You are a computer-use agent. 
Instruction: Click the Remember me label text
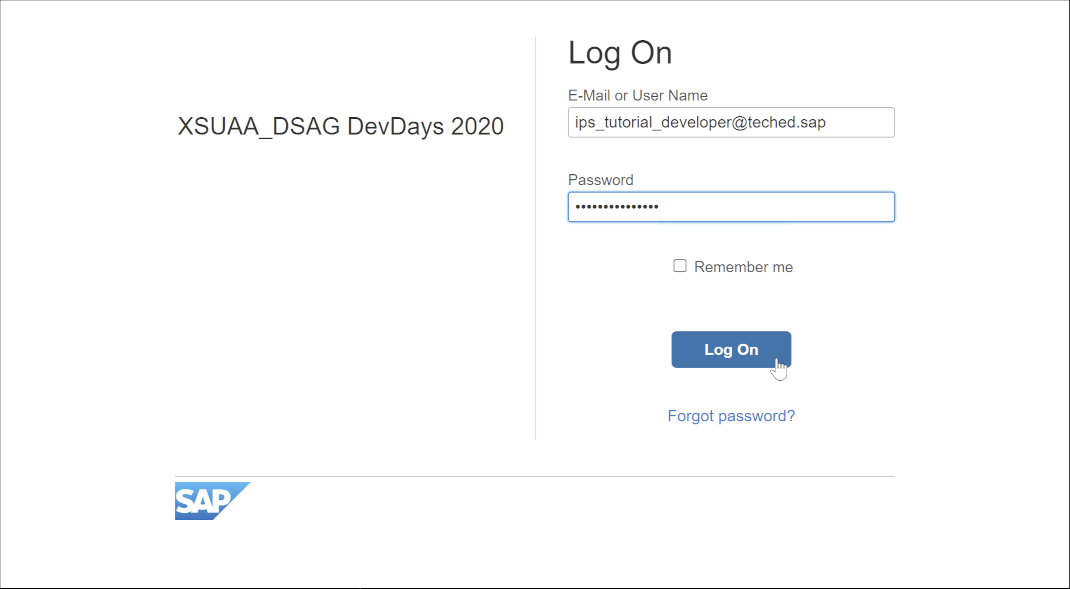(x=743, y=267)
